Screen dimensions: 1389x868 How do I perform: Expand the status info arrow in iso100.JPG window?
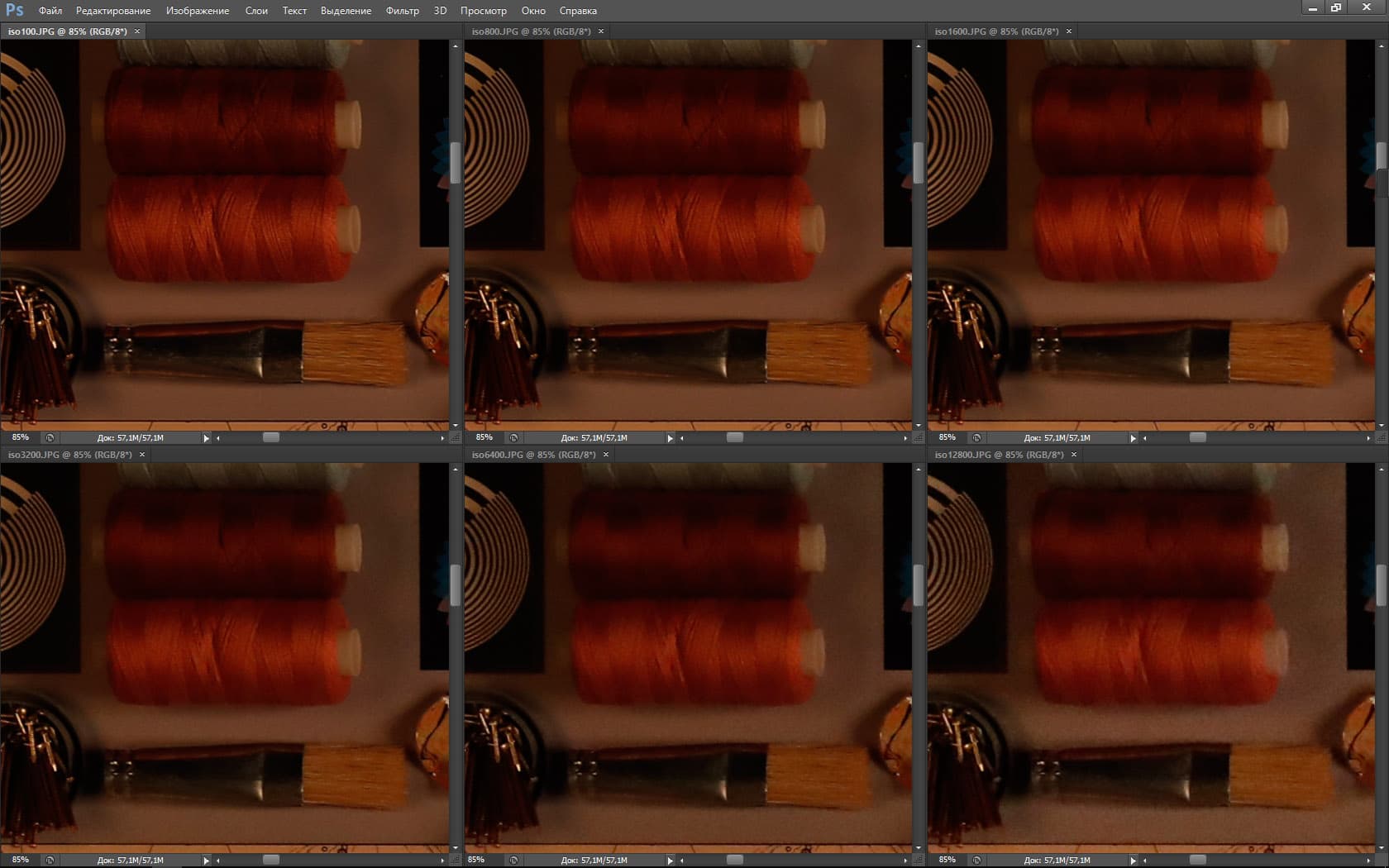click(x=206, y=438)
